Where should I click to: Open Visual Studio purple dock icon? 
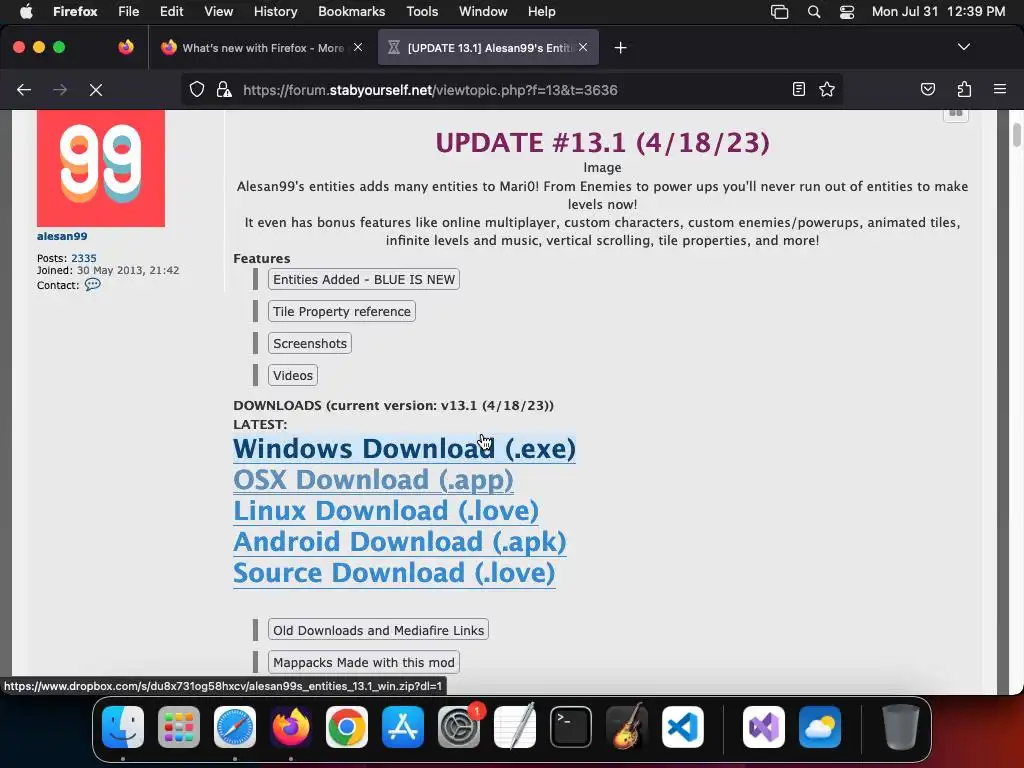click(764, 727)
